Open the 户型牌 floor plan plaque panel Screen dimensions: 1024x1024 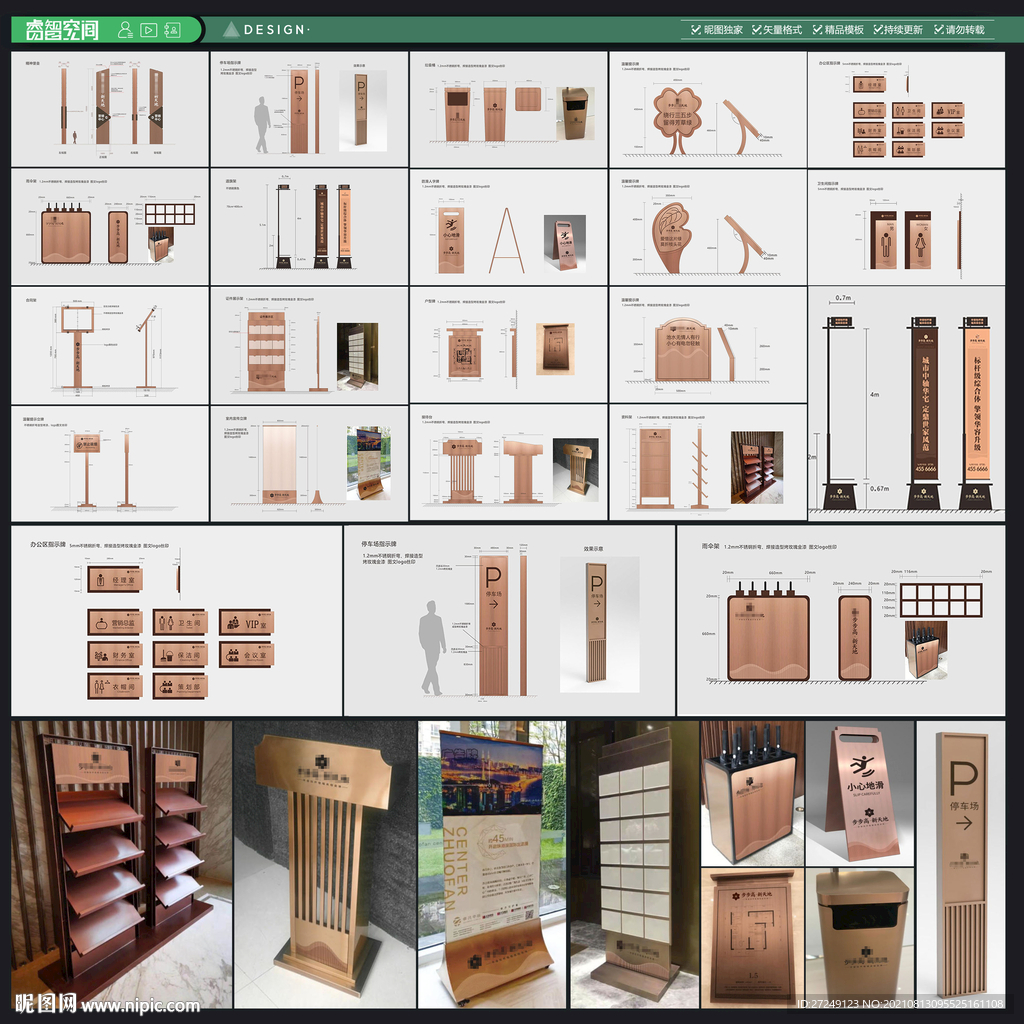point(508,345)
